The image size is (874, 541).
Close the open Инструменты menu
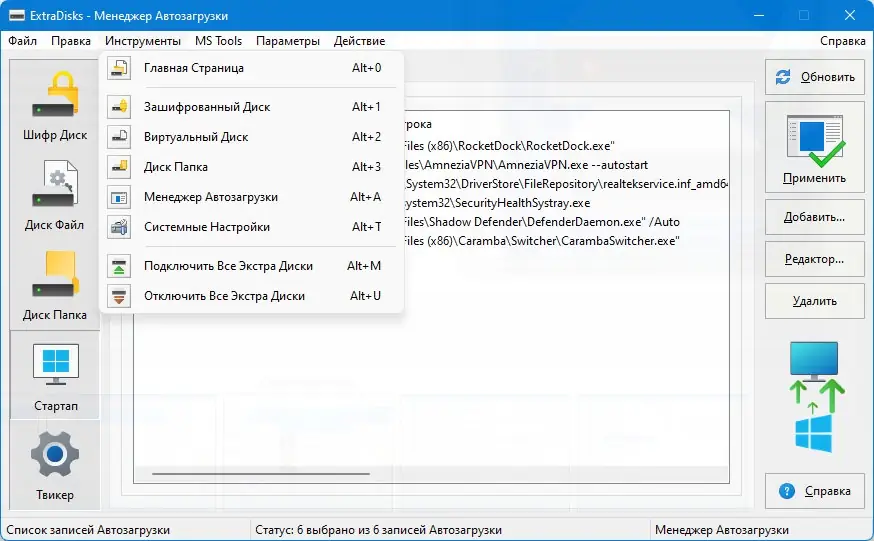coord(143,41)
